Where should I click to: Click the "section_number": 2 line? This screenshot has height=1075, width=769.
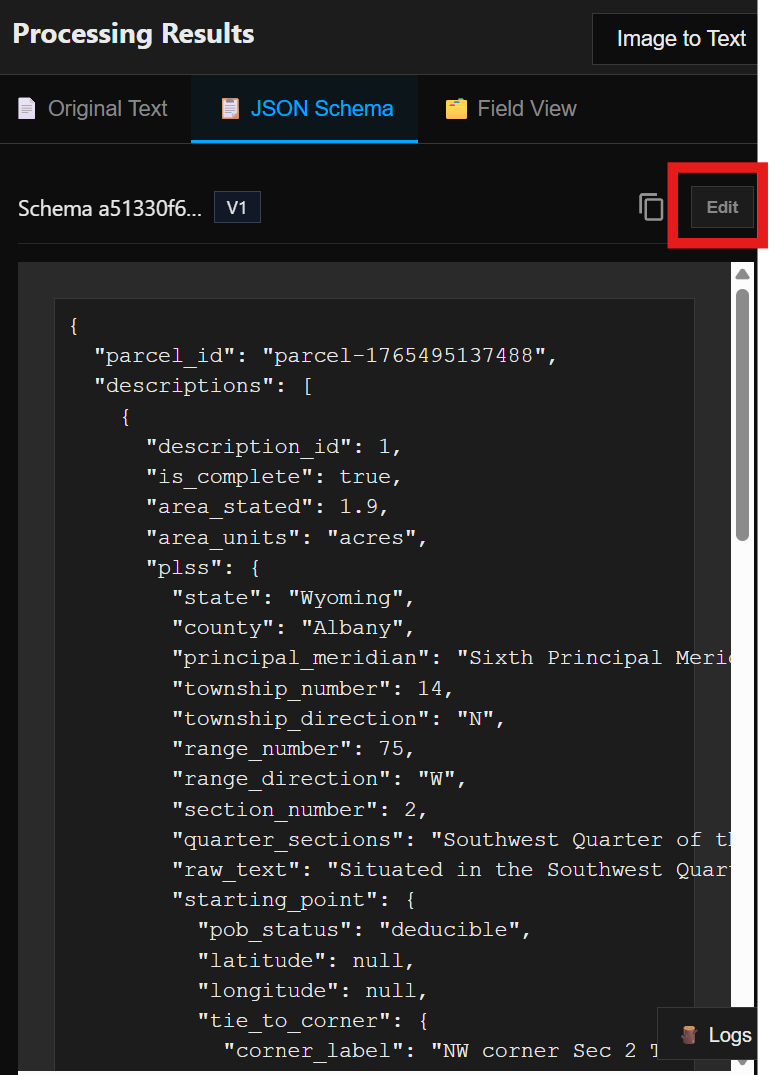tap(300, 809)
